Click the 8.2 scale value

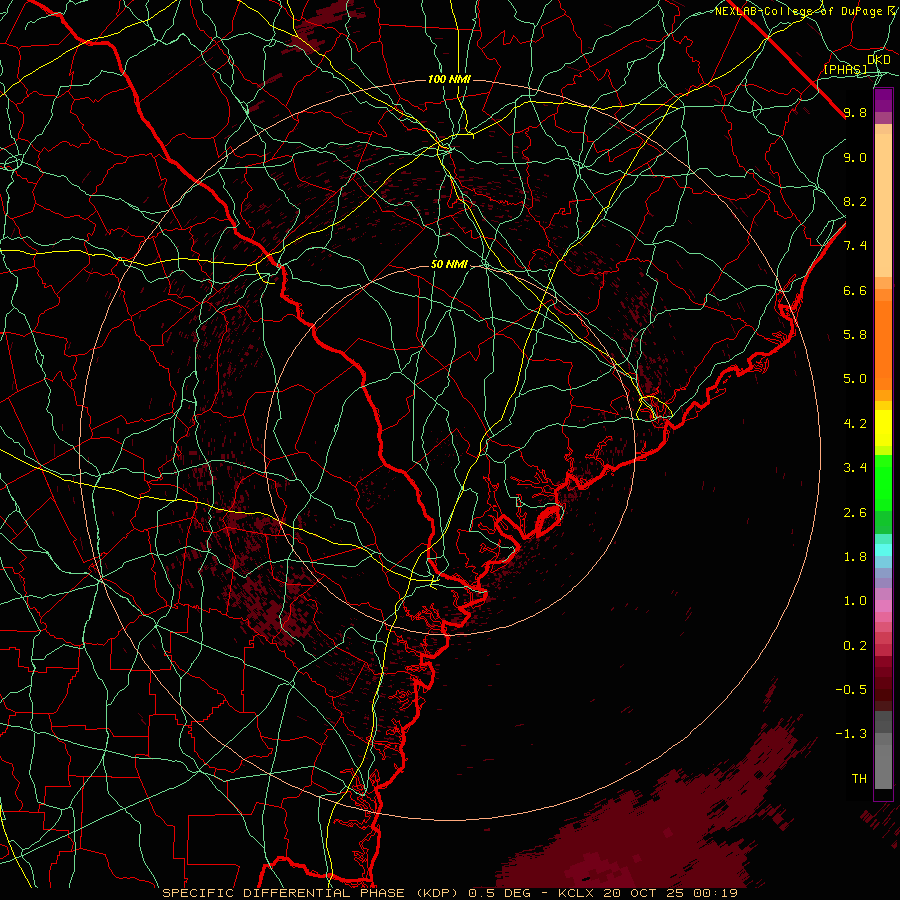(x=855, y=201)
